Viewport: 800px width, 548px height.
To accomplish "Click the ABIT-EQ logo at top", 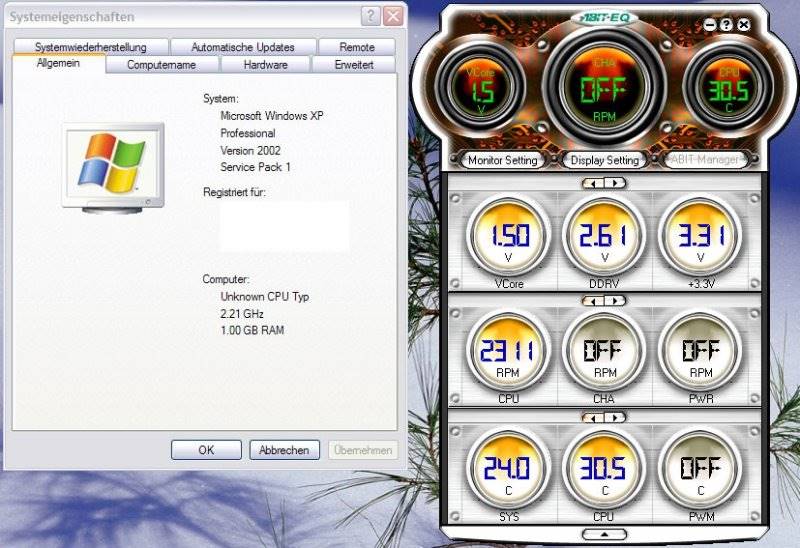I will tap(605, 18).
